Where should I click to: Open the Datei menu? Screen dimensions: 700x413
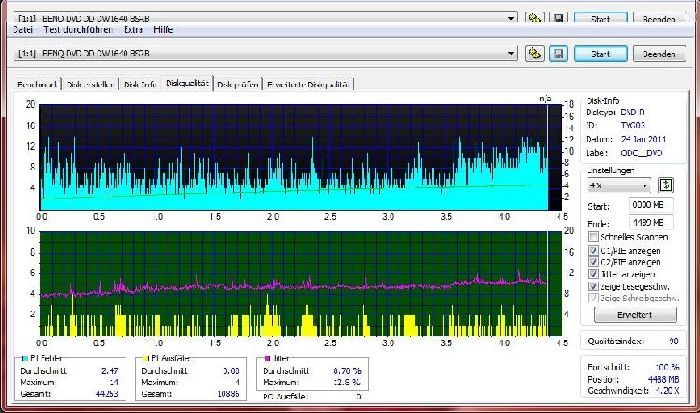point(23,29)
